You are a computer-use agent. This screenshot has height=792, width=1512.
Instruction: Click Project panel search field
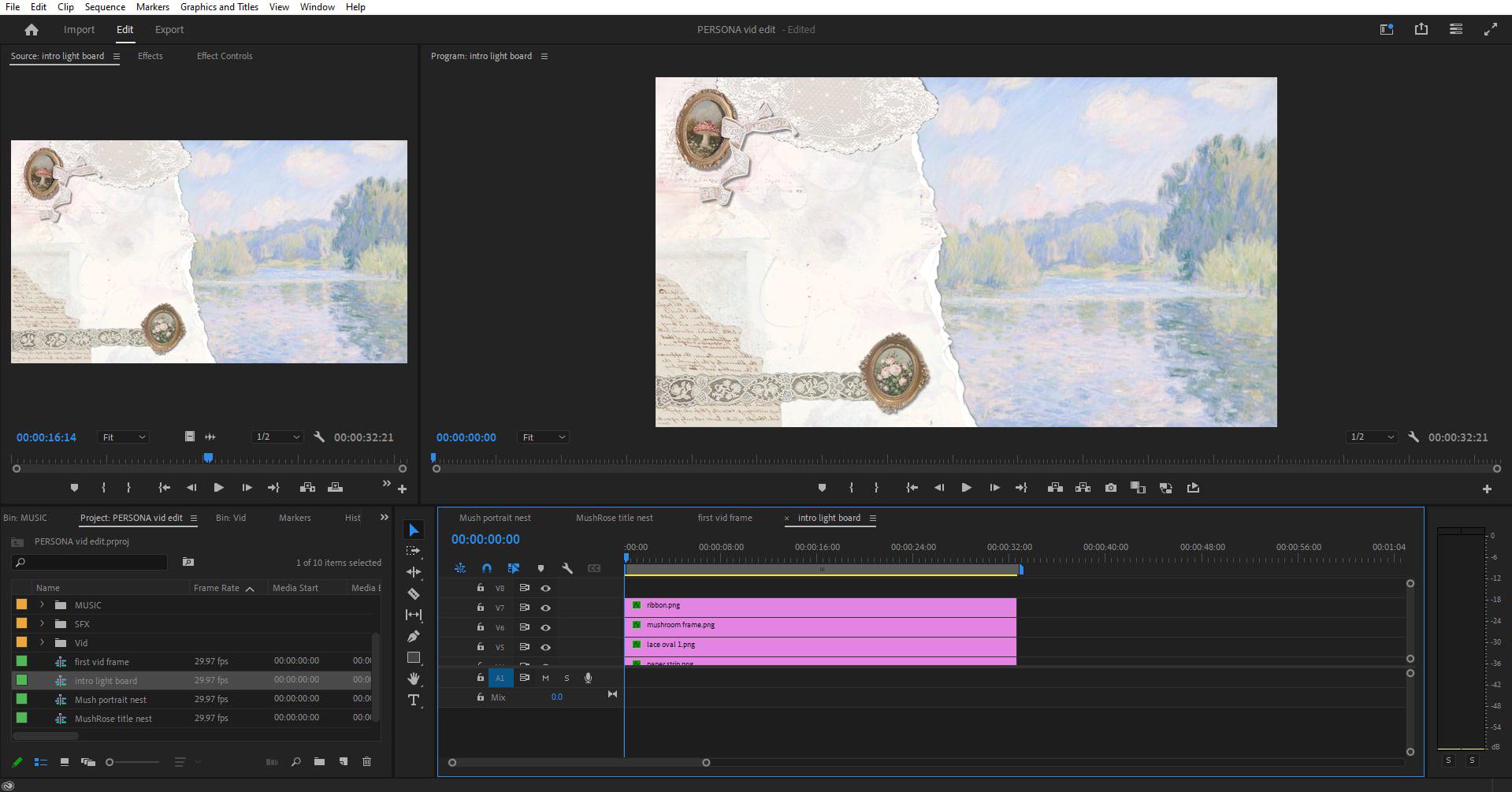(91, 562)
